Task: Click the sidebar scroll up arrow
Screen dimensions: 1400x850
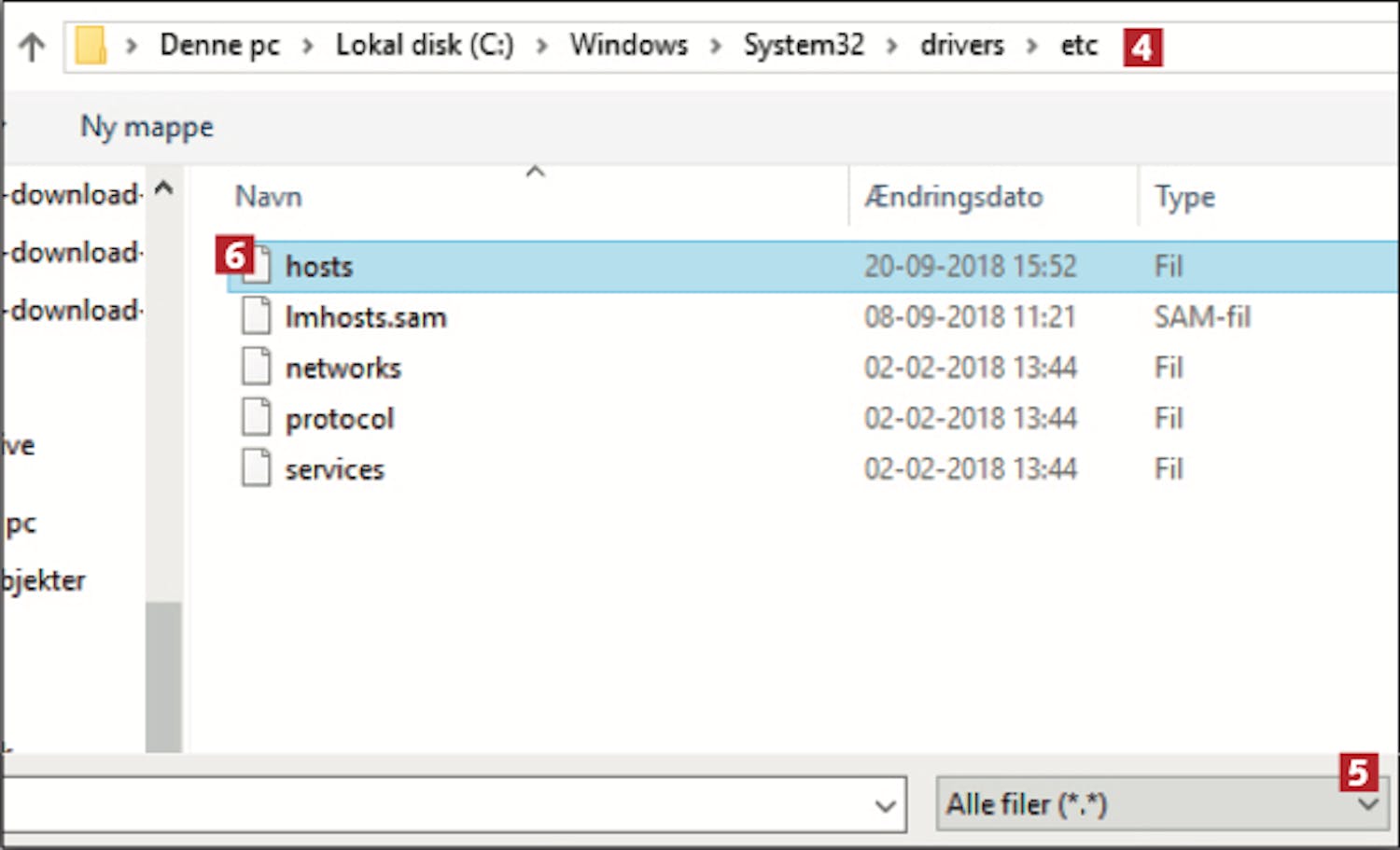Action: (x=163, y=189)
